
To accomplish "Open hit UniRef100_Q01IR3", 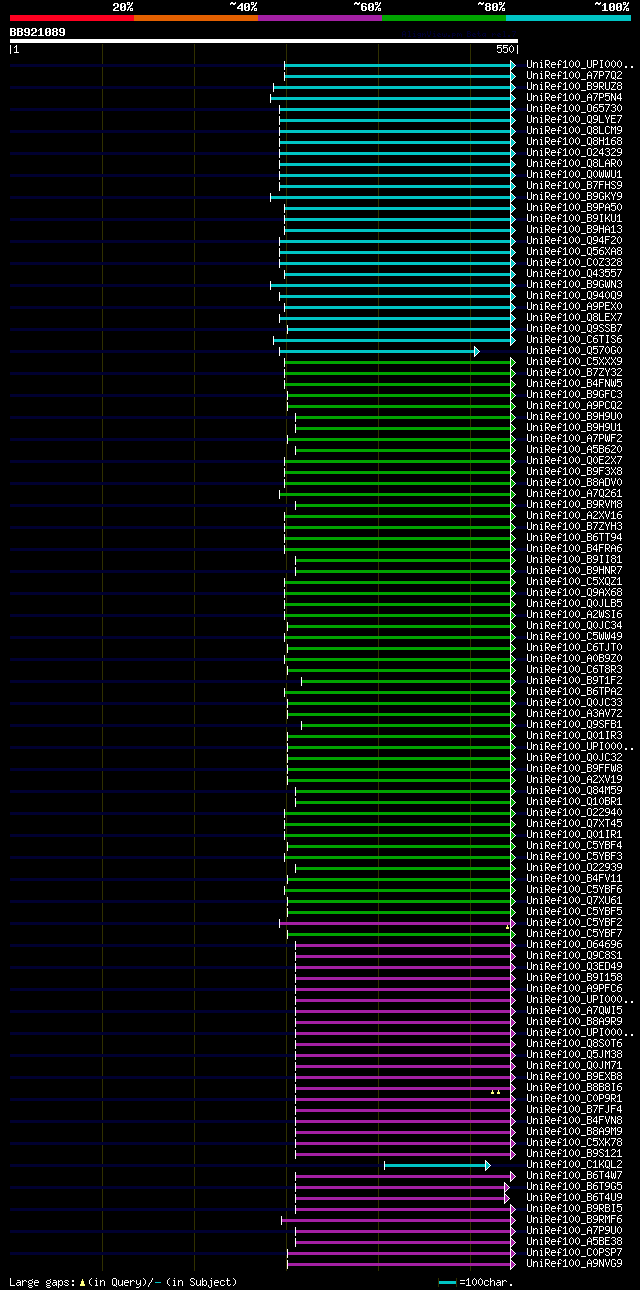I will pos(574,735).
